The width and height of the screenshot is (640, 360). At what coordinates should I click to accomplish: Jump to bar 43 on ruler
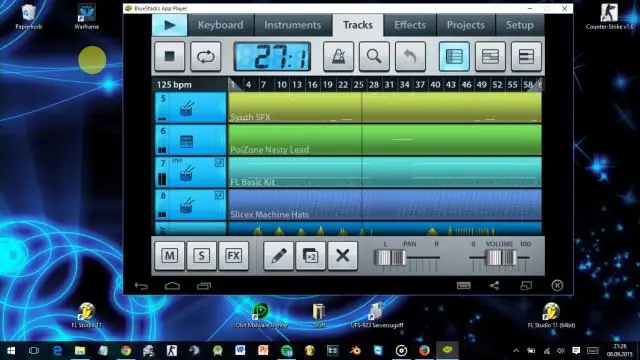[451, 85]
